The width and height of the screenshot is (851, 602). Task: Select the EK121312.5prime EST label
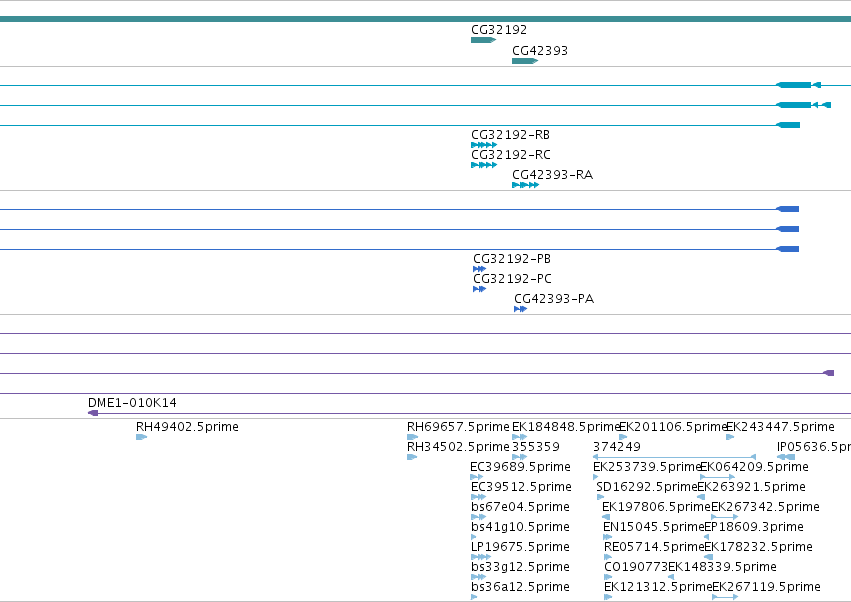pos(658,587)
